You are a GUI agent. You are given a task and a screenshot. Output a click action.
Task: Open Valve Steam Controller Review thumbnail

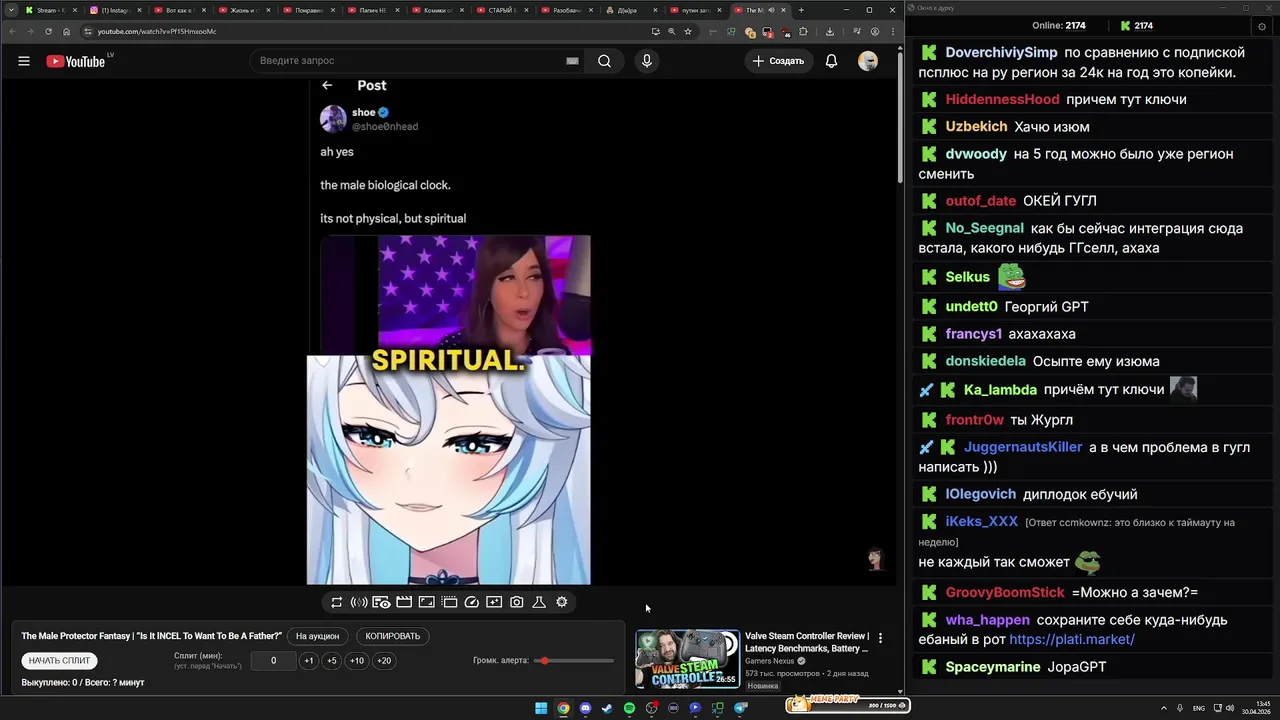tap(687, 659)
